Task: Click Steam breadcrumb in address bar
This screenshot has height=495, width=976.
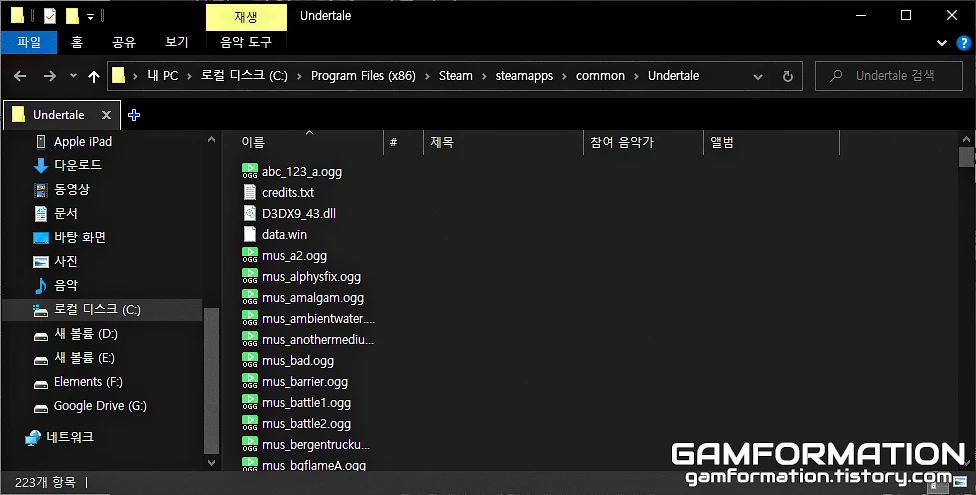Action: point(456,76)
